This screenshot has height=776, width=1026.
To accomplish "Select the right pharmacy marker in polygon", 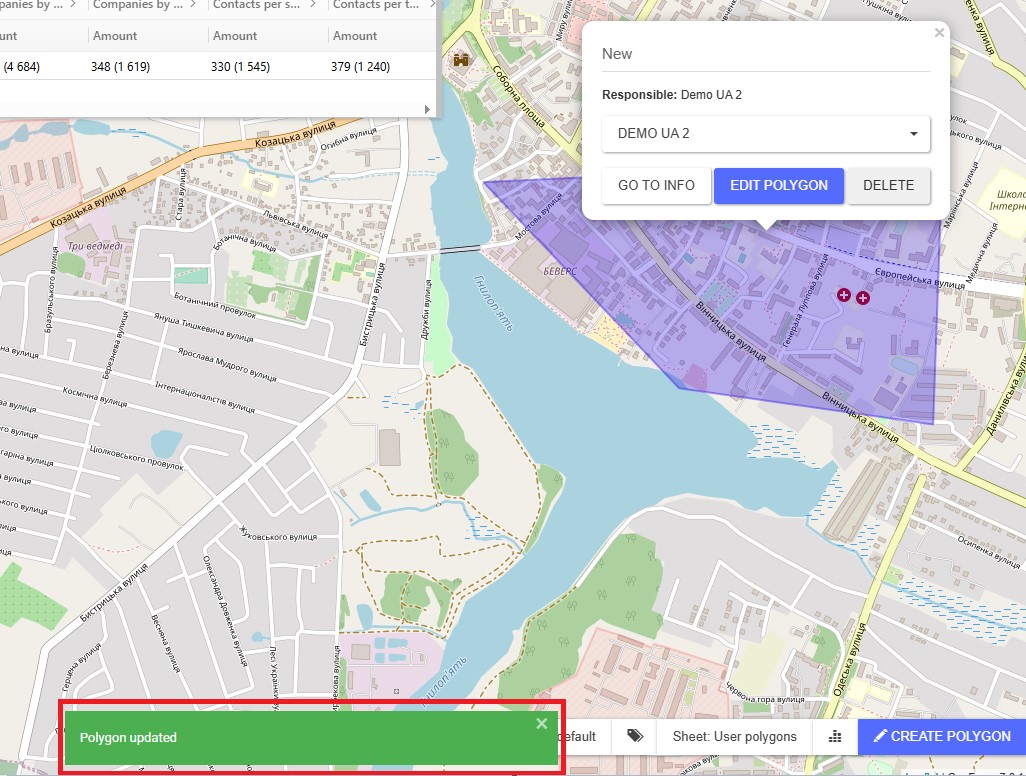I will pos(863,298).
